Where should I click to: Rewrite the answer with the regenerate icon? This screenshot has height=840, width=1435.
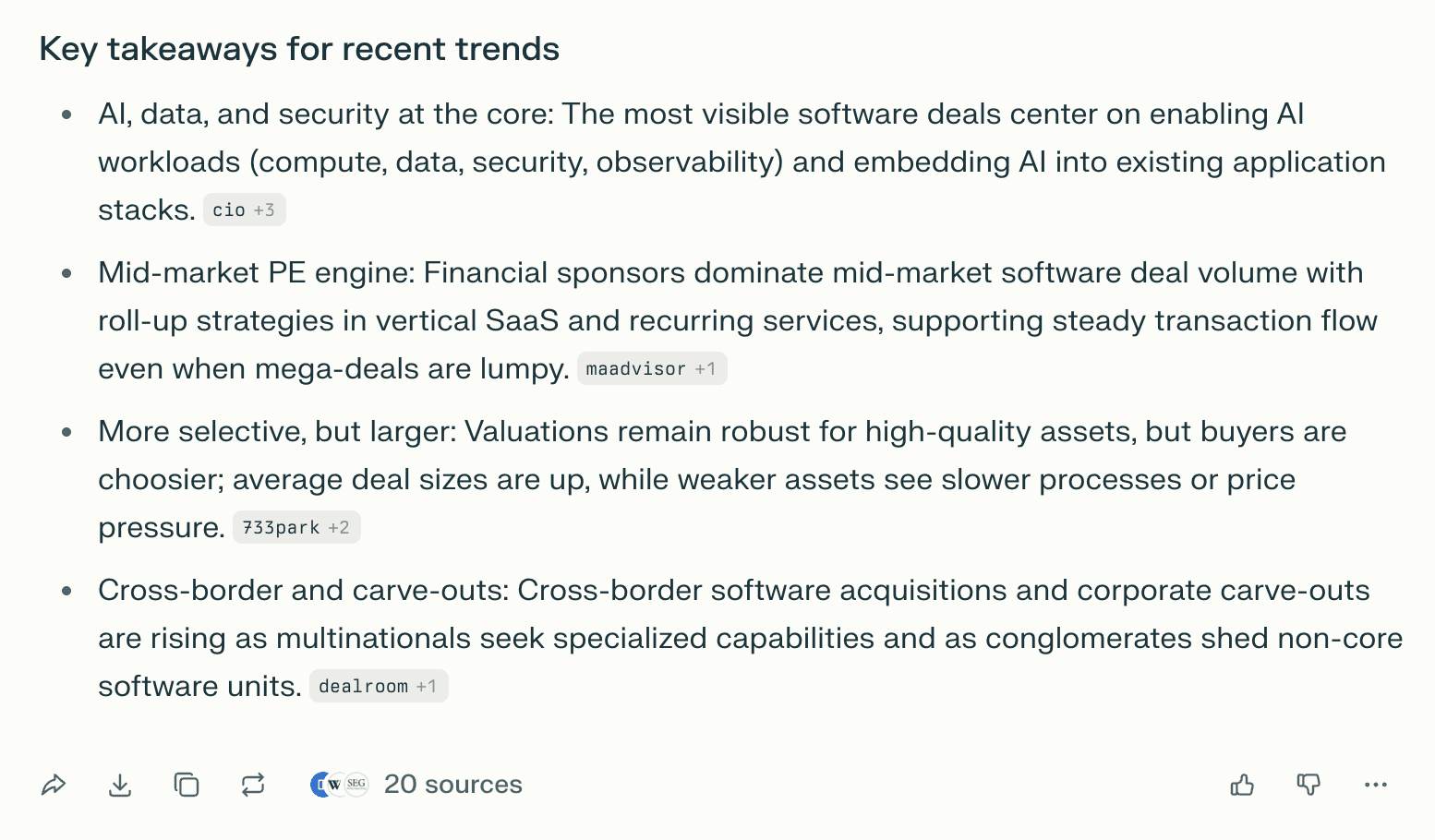[x=253, y=784]
